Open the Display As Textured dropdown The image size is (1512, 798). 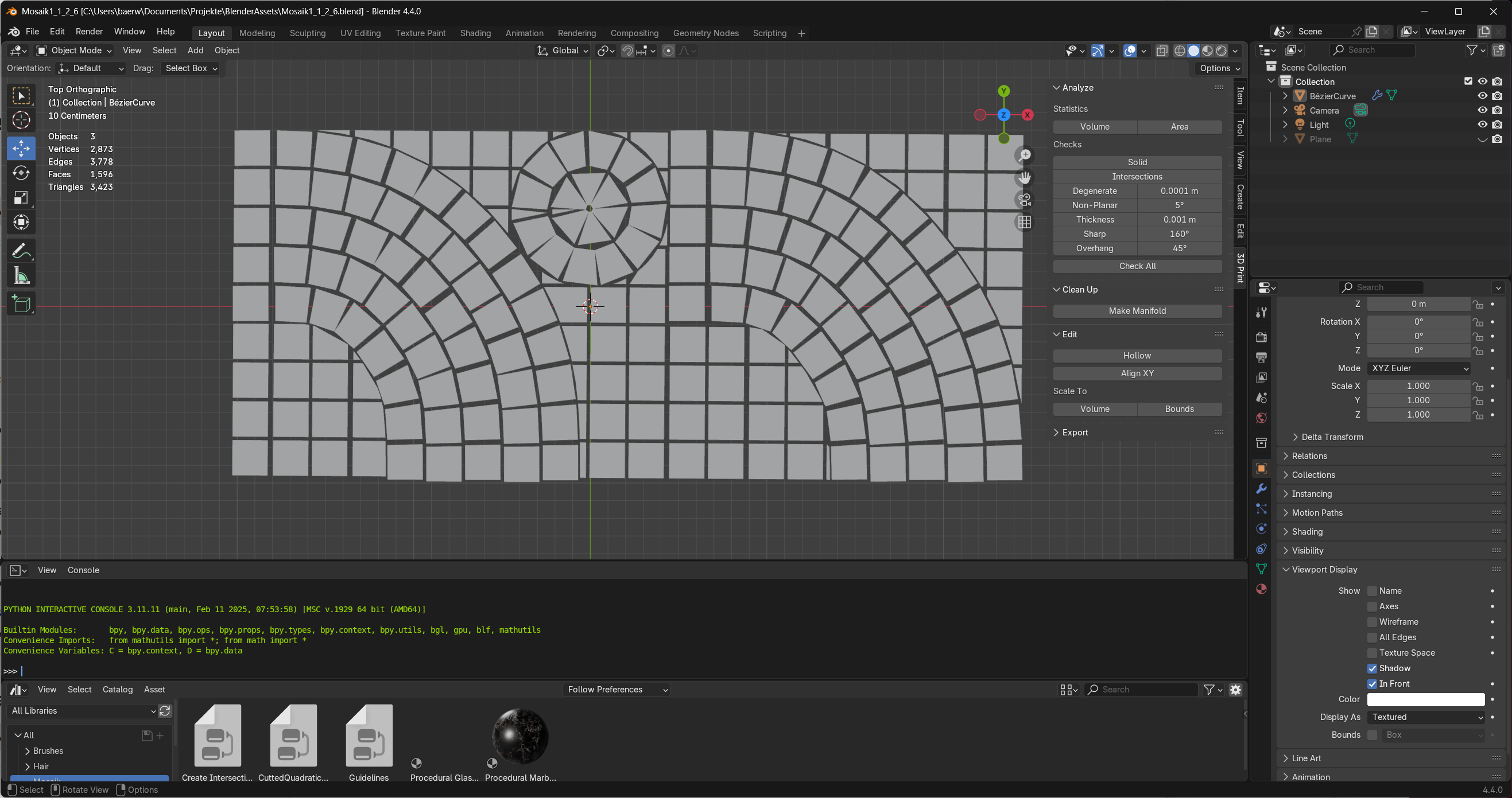(x=1425, y=717)
